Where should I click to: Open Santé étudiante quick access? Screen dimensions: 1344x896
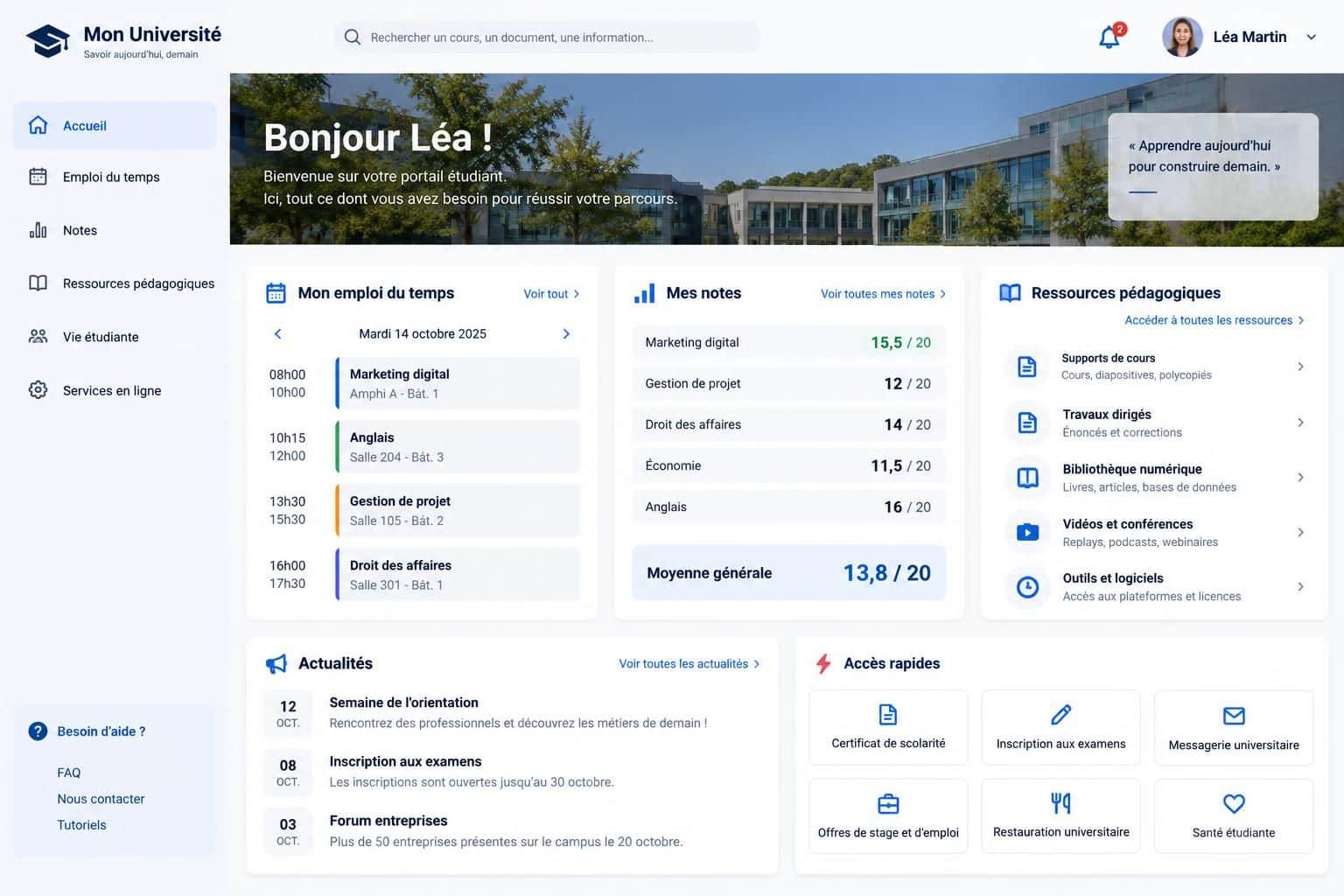1234,816
